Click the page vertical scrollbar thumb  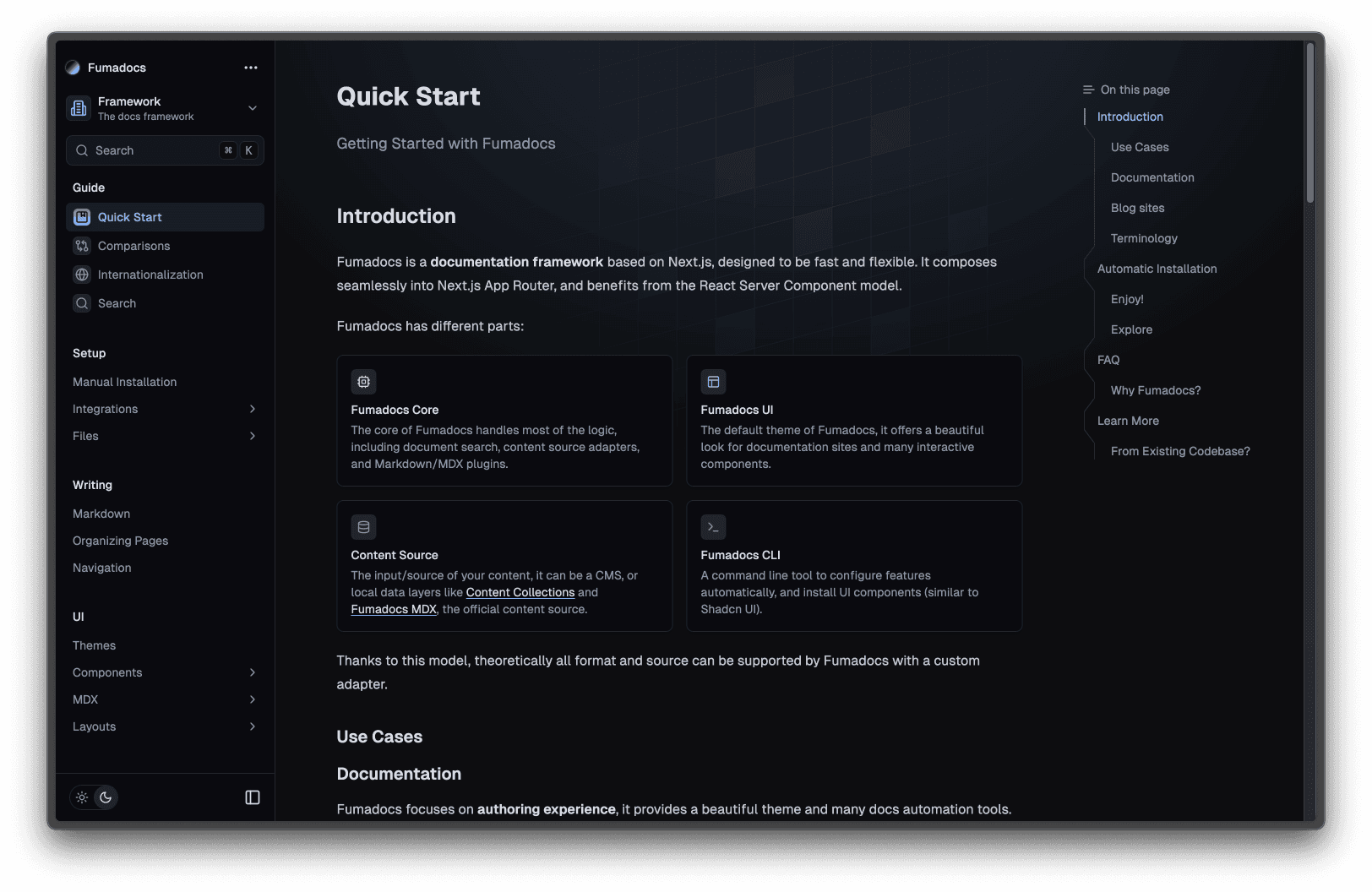click(x=1310, y=122)
